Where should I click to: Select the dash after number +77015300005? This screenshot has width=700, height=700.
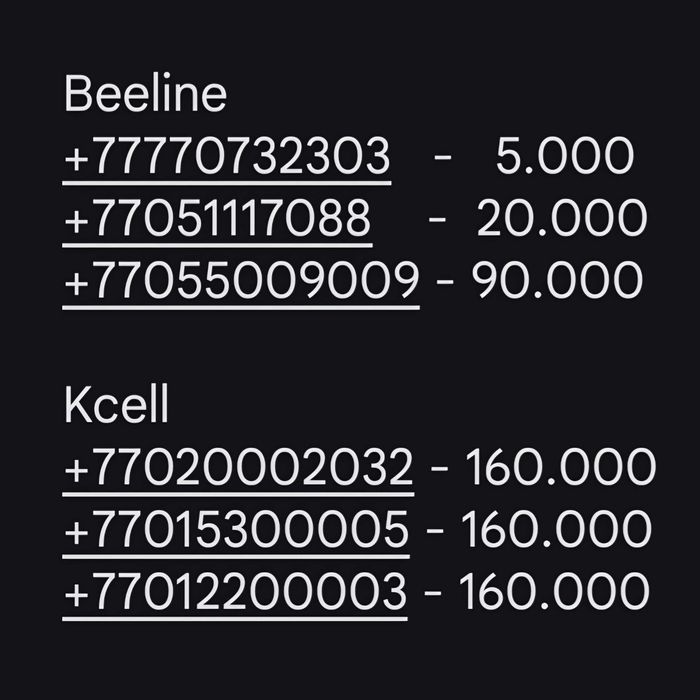point(436,530)
